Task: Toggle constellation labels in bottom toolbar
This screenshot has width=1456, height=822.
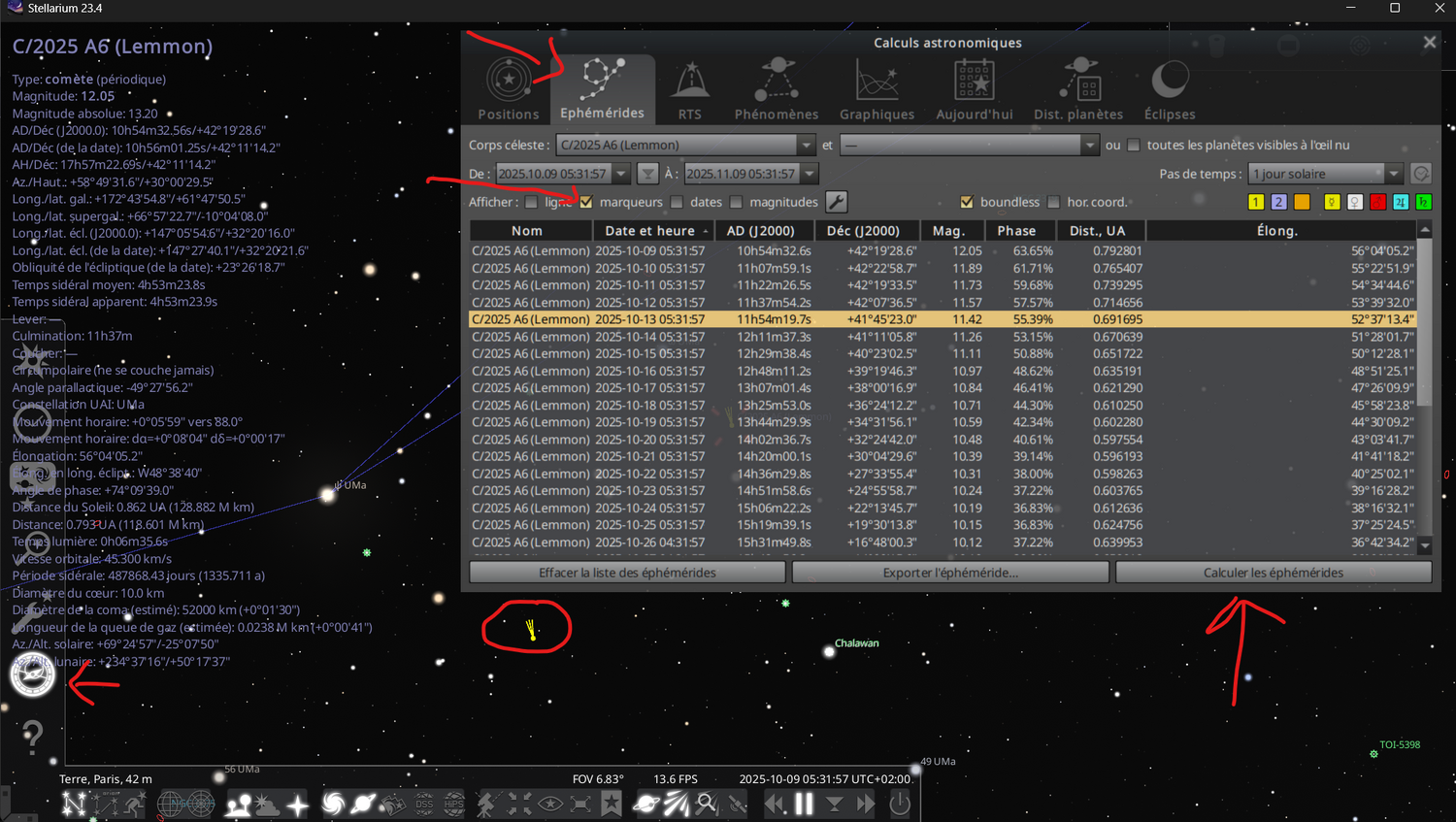Action: click(106, 804)
